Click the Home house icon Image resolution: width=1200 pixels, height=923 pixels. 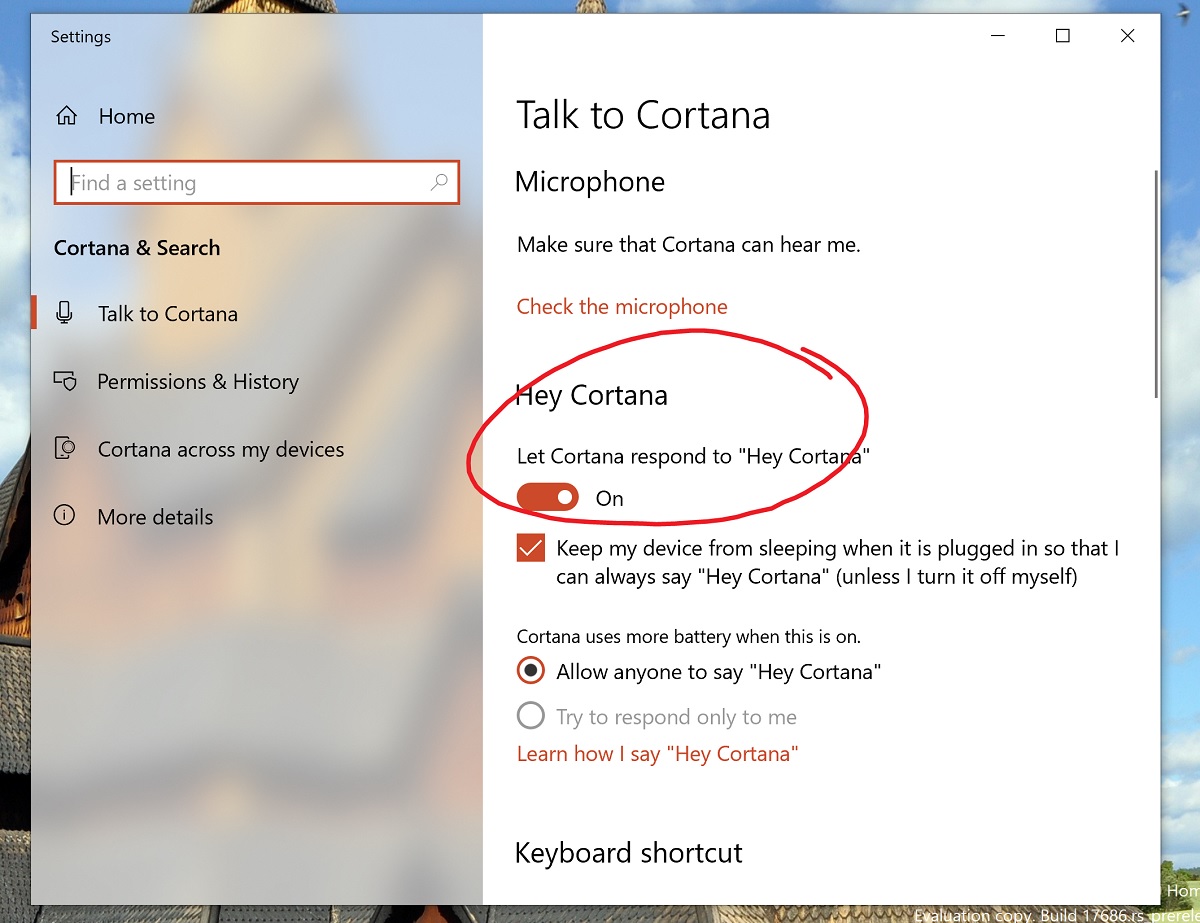point(66,116)
